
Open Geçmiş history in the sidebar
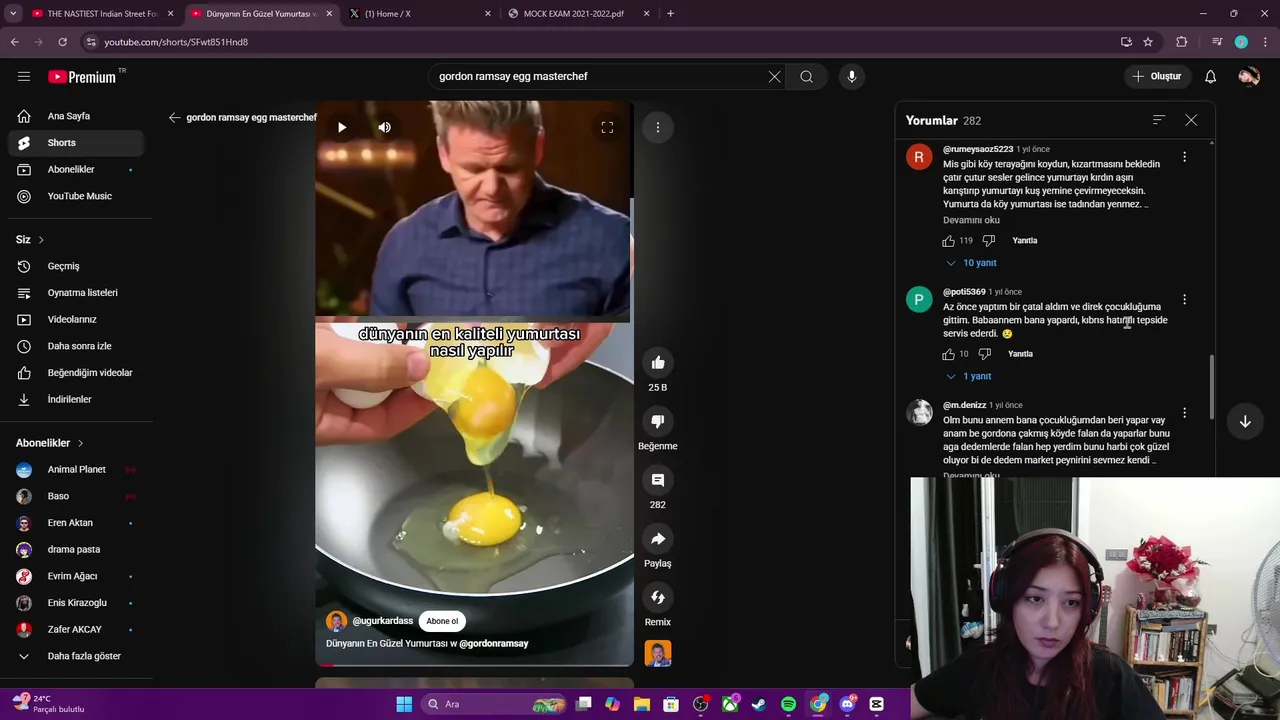click(76, 266)
